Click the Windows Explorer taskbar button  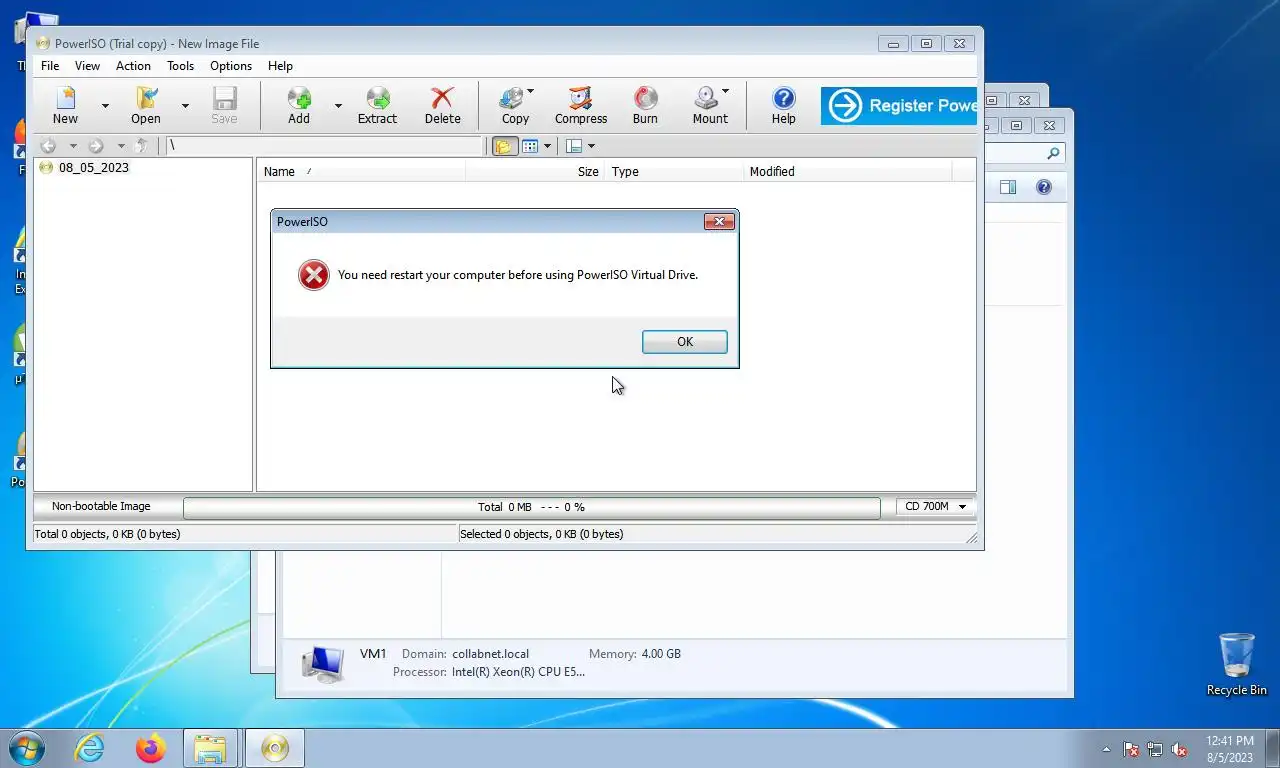pyautogui.click(x=211, y=748)
